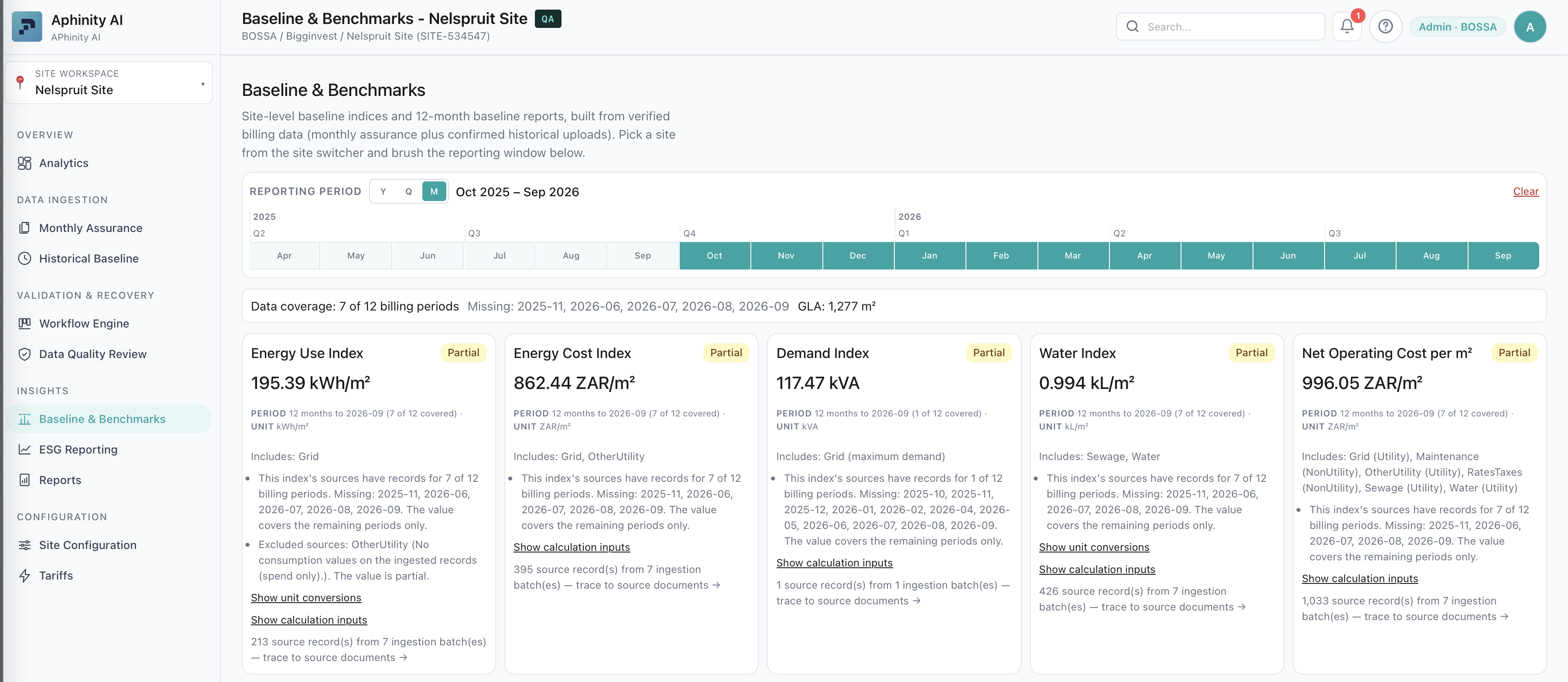Select monthly M period granularity
Image resolution: width=1568 pixels, height=682 pixels.
click(434, 191)
